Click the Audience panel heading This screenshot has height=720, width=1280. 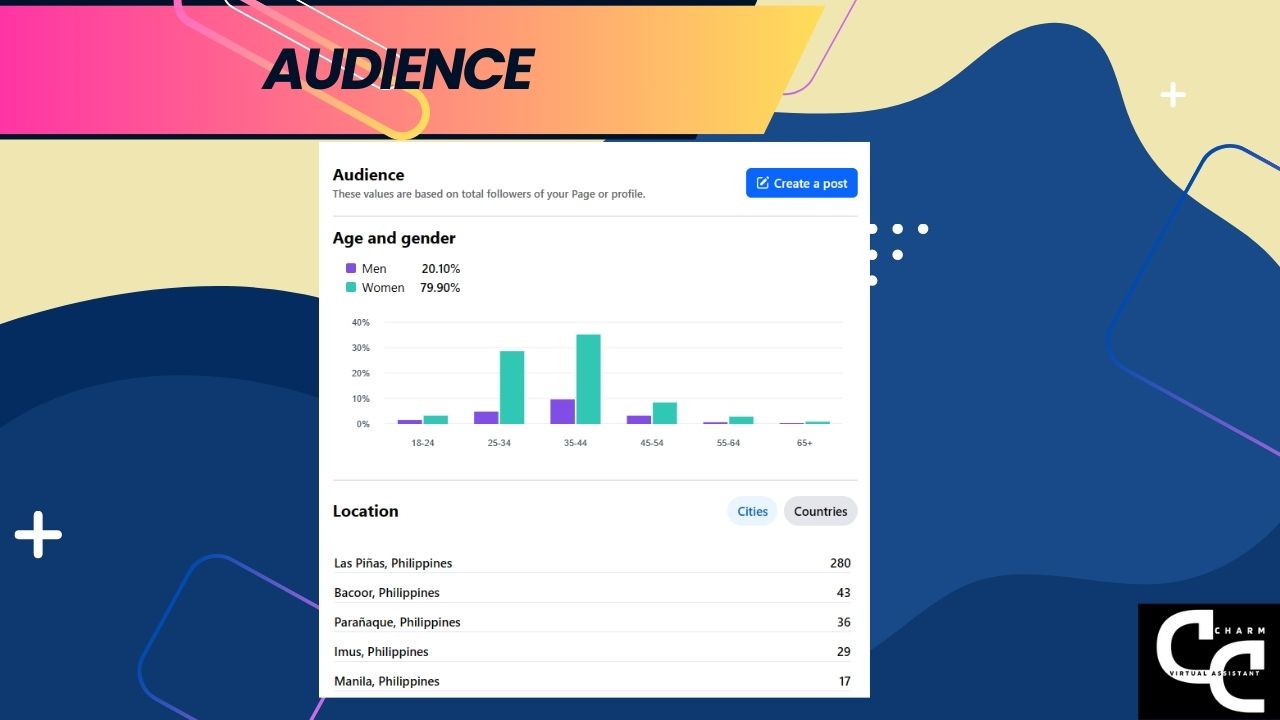368,175
